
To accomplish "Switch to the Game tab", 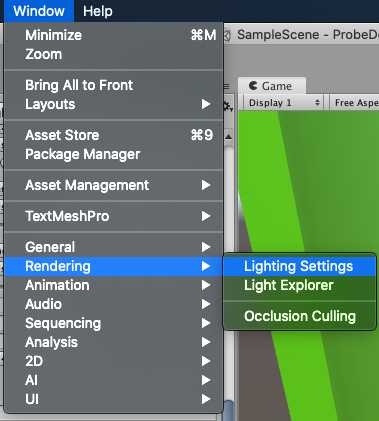I will [271, 86].
